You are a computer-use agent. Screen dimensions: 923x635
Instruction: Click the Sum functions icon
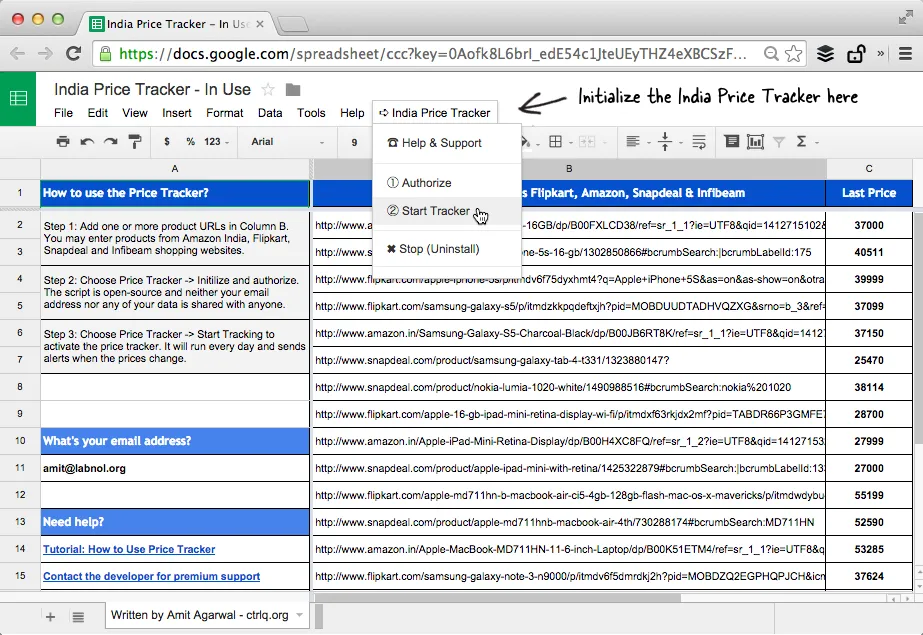pos(800,141)
